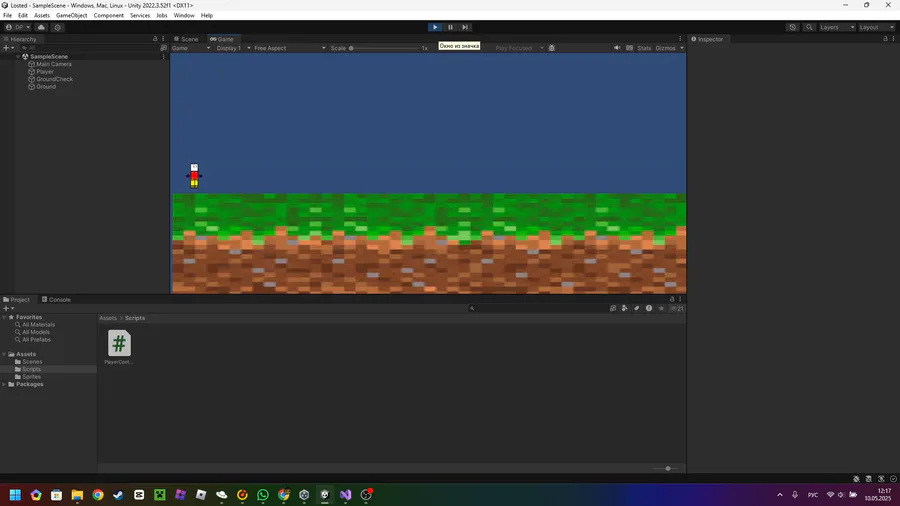The image size is (900, 506).
Task: Click the search-by-import-log icon
Action: [x=649, y=308]
